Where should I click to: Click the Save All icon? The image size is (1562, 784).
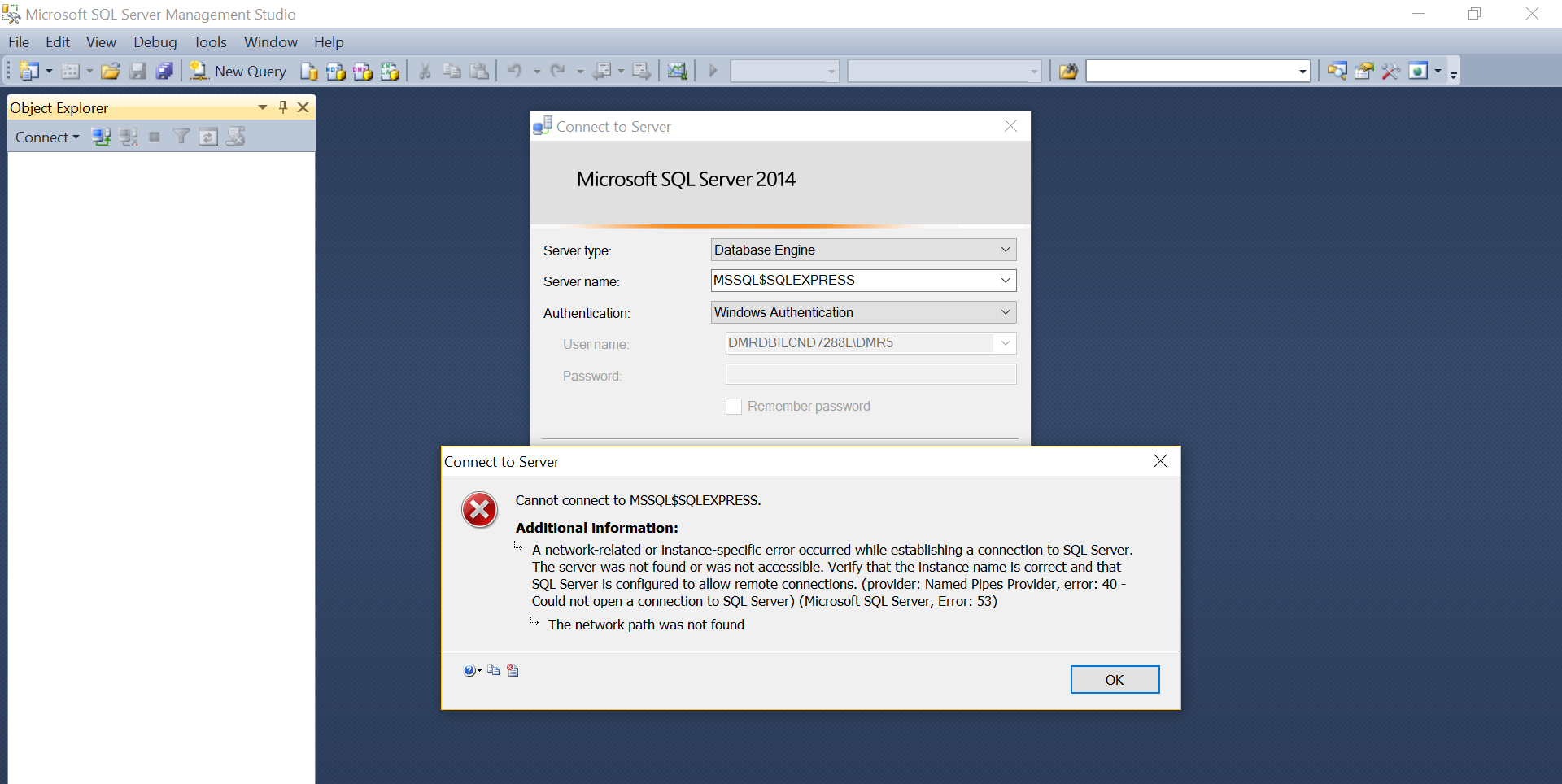point(164,72)
